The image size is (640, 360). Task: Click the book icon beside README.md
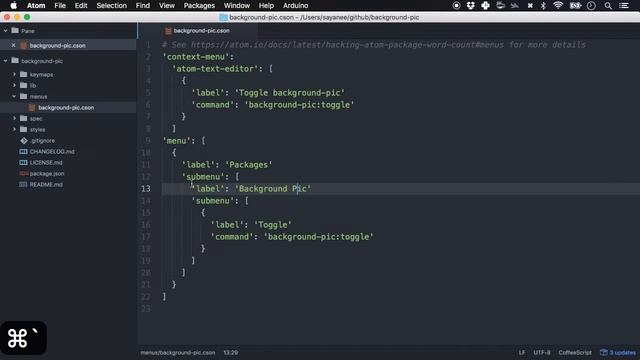[24, 184]
